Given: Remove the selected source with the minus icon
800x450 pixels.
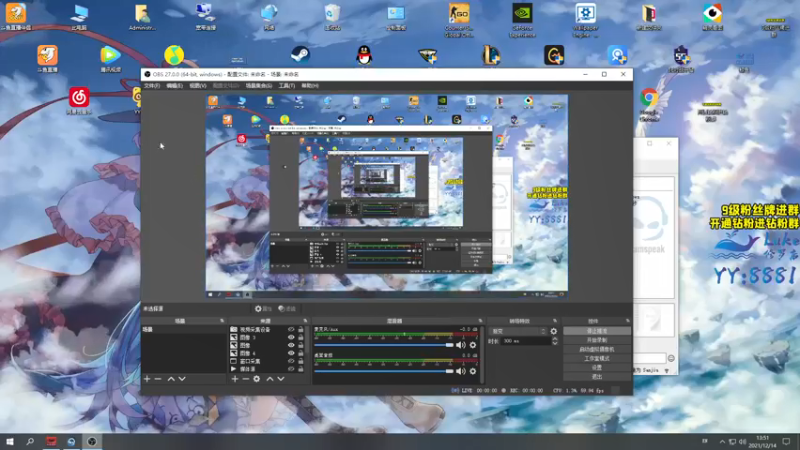Looking at the screenshot, I should click(246, 379).
